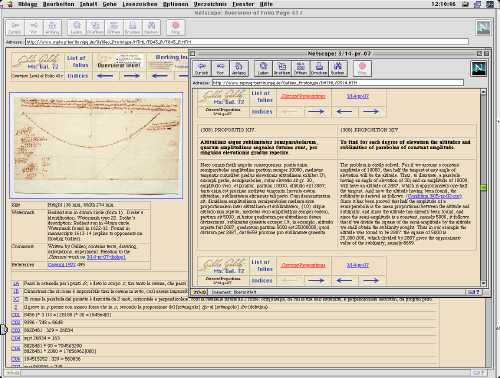Image resolution: width=500 pixels, height=378 pixels.
Task: Click the scroll up arrow of front window
Action: point(484,91)
